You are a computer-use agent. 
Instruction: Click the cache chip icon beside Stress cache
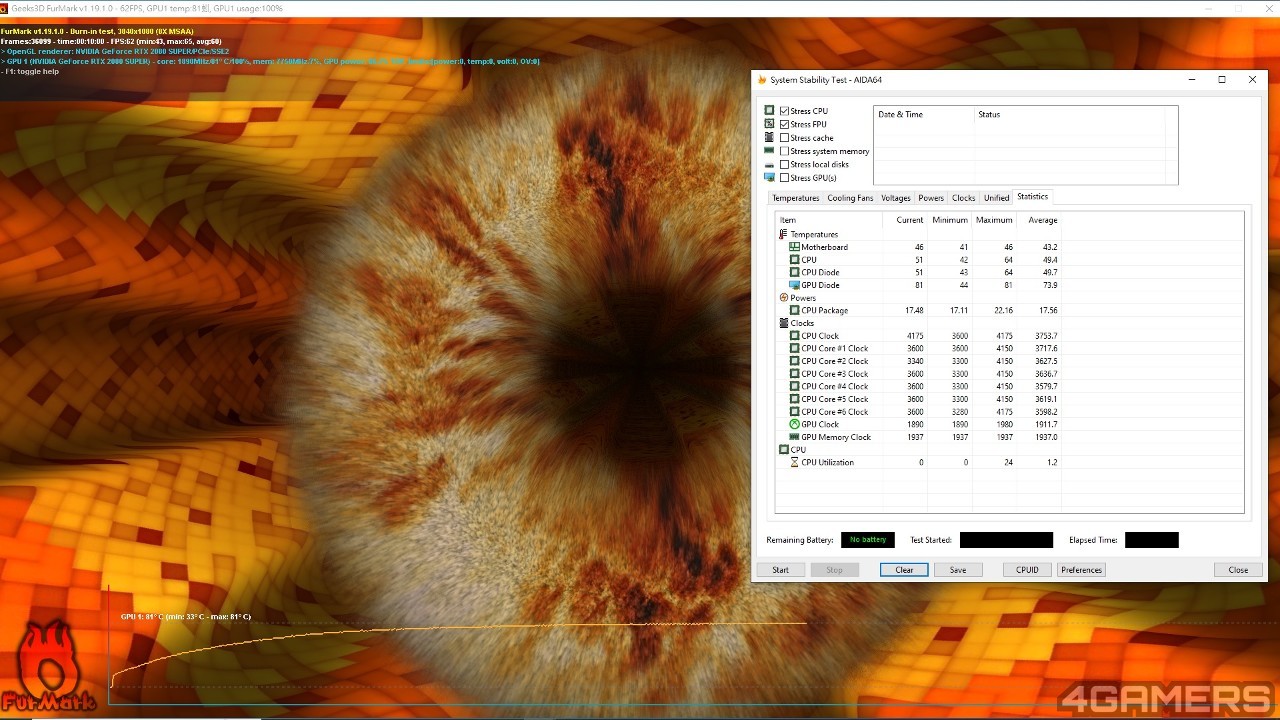769,137
